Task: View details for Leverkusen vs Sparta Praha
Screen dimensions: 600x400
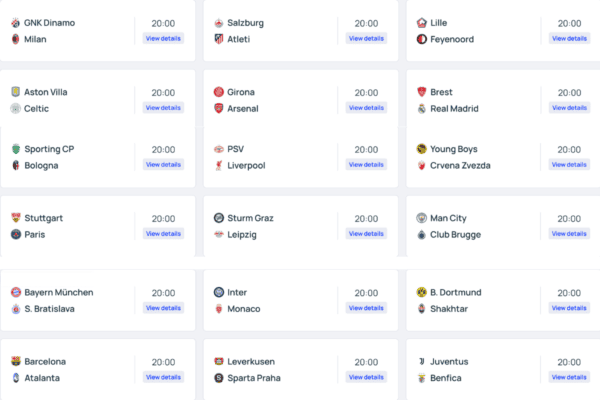Action: click(x=366, y=377)
